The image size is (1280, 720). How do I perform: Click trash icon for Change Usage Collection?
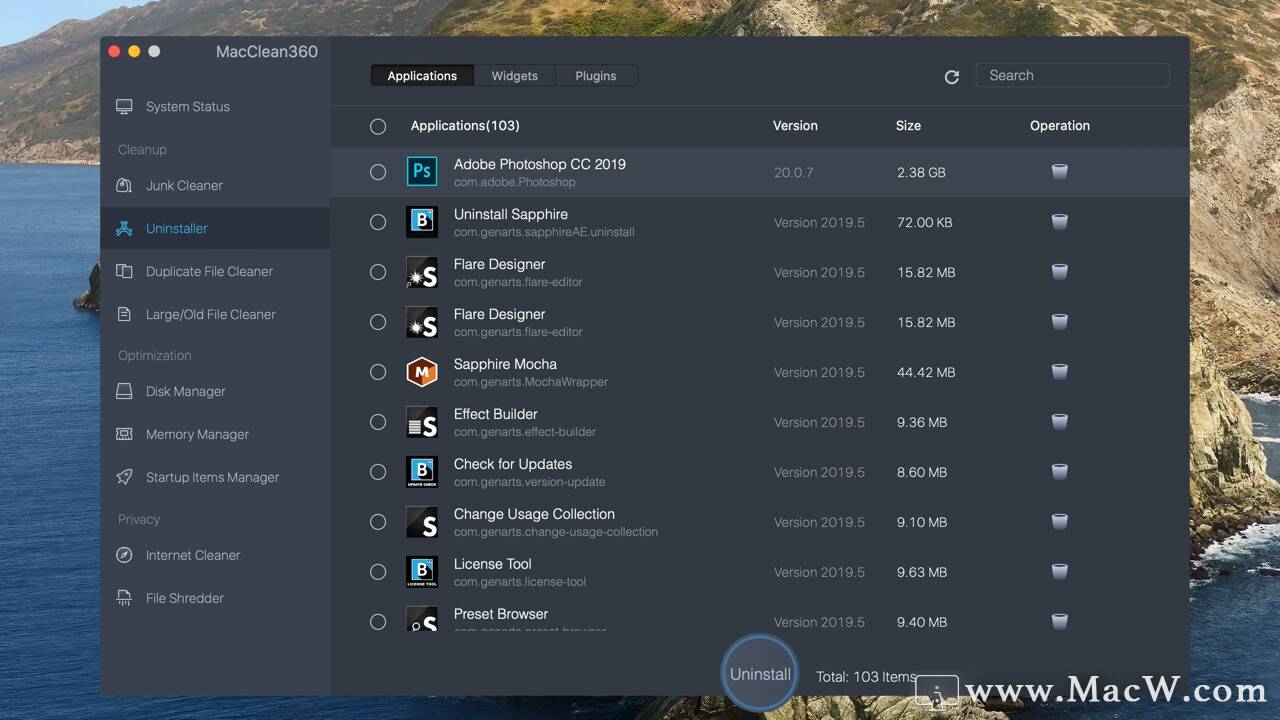[1060, 522]
